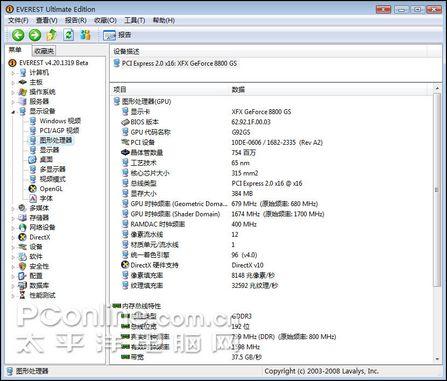The image size is (447, 381).
Task: Click the 网络设备 globe icon
Action: [22, 227]
